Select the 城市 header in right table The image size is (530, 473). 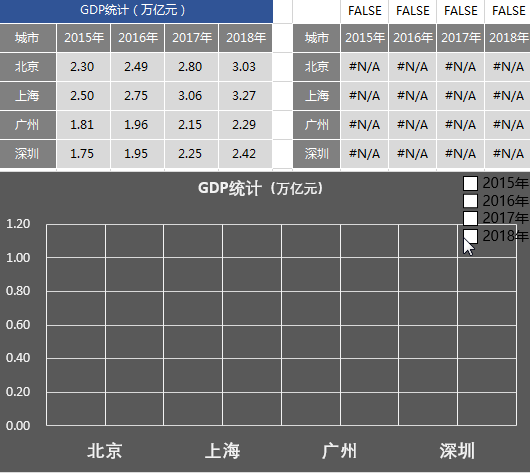point(316,38)
